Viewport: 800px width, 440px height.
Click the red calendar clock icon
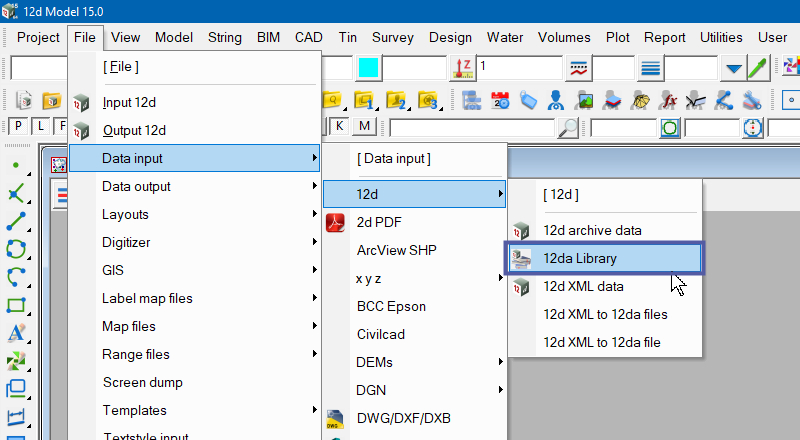[501, 100]
